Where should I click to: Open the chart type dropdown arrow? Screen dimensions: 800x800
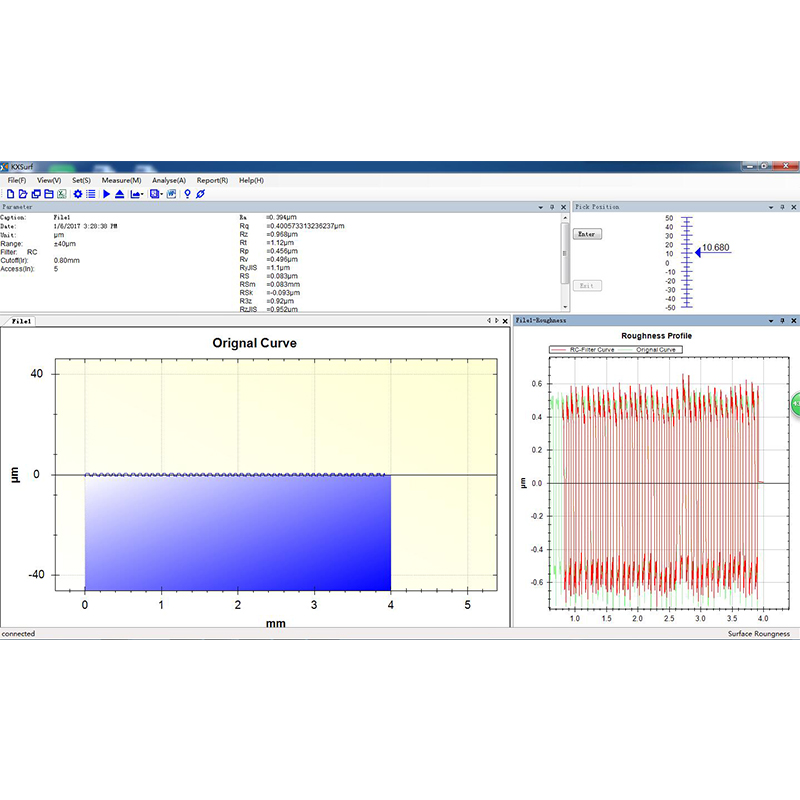pyautogui.click(x=142, y=194)
